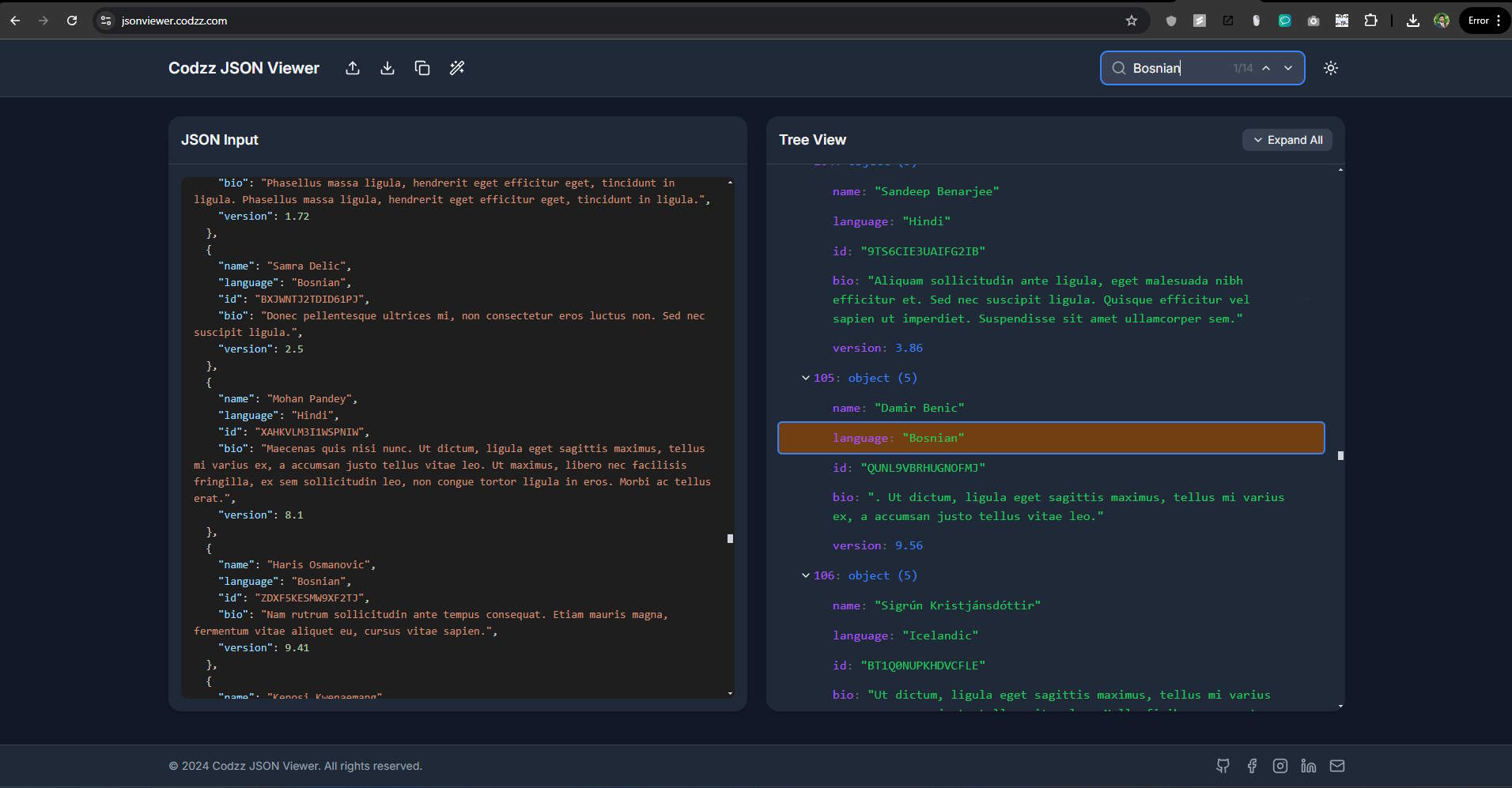This screenshot has height=788, width=1512.
Task: Click the JSON input scrollbar thumb
Action: coord(730,538)
